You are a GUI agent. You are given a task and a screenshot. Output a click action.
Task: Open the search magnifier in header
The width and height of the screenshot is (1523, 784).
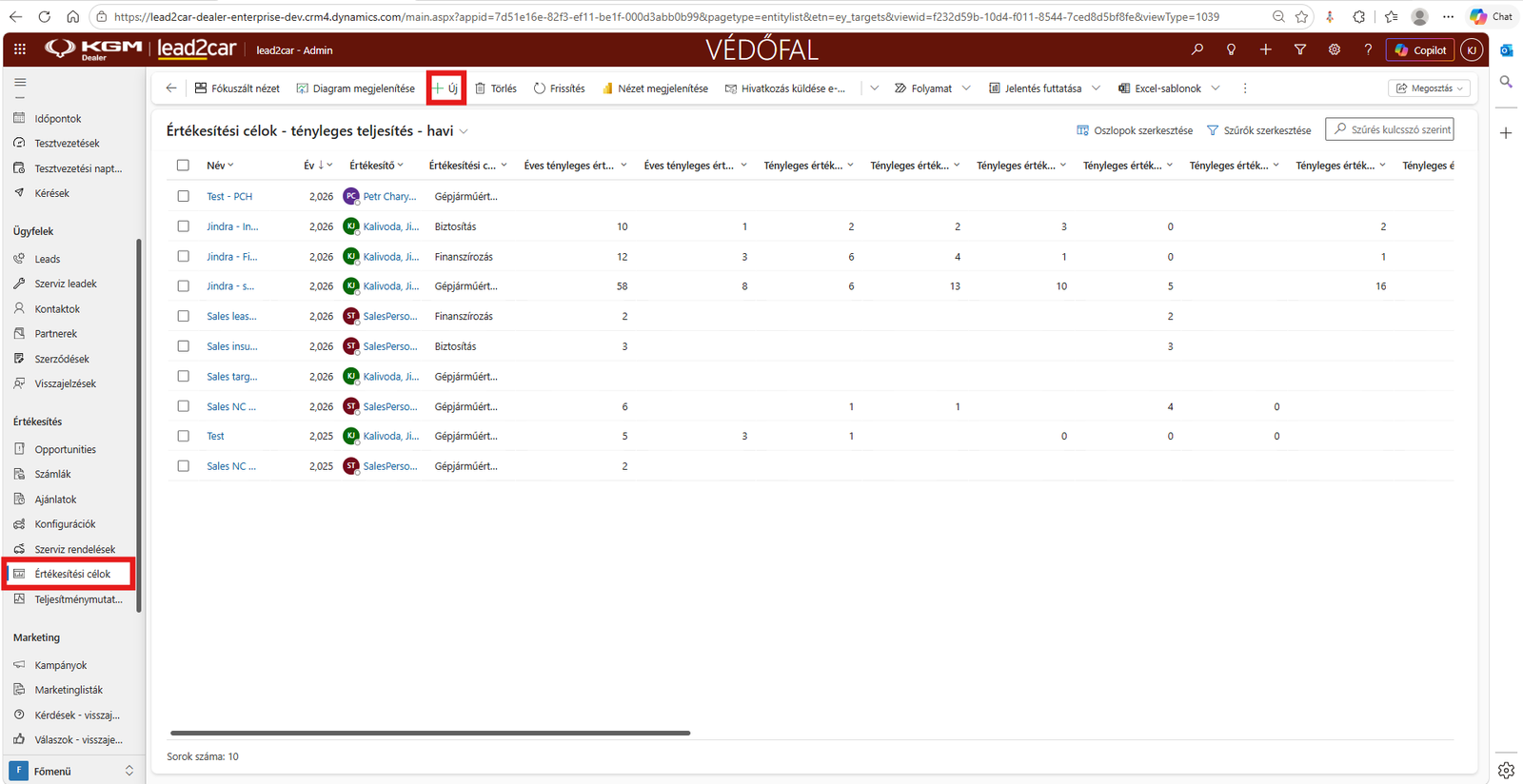pos(1197,49)
